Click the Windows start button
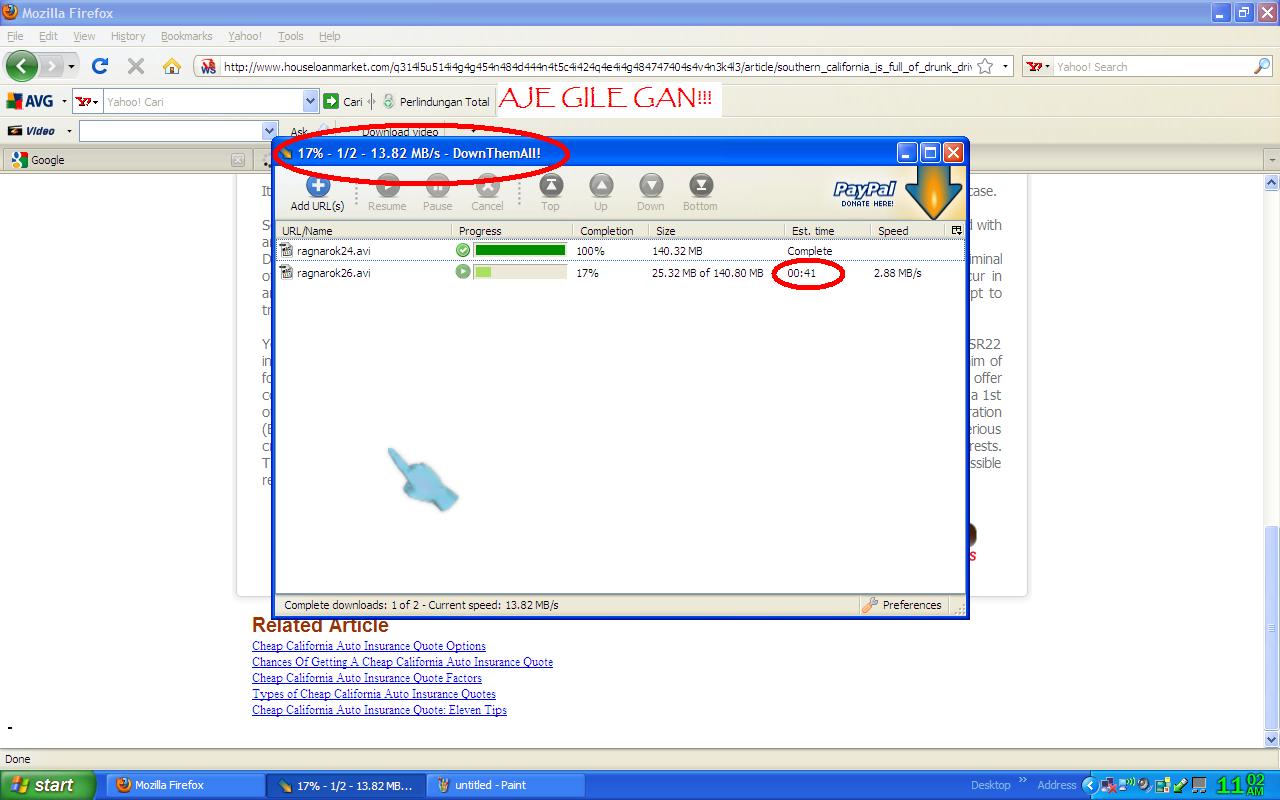This screenshot has height=800, width=1280. click(x=48, y=785)
